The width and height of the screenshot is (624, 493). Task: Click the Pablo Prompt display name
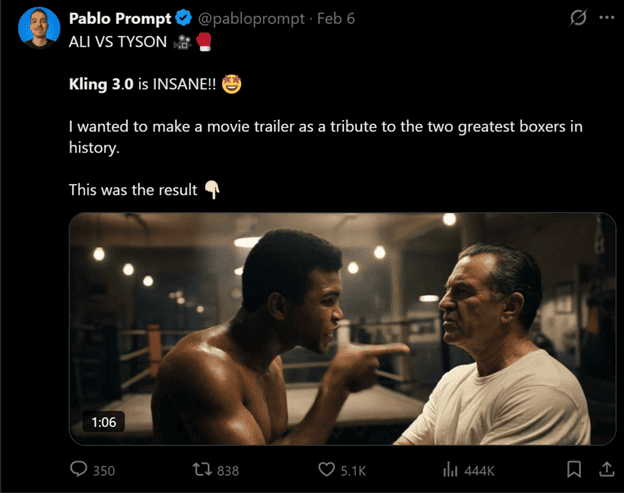click(x=120, y=18)
